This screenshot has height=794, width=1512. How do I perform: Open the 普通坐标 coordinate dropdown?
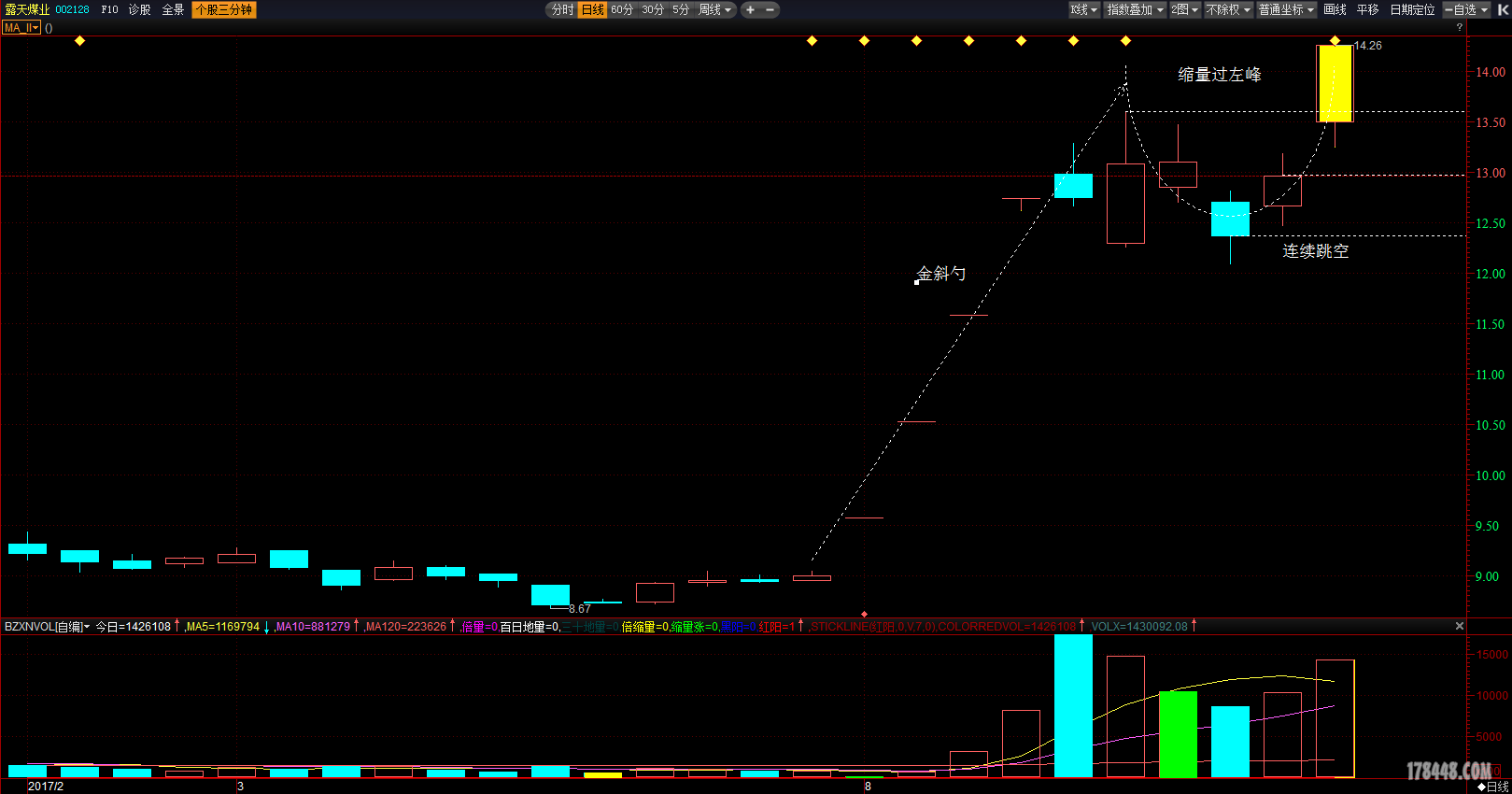1287,9
